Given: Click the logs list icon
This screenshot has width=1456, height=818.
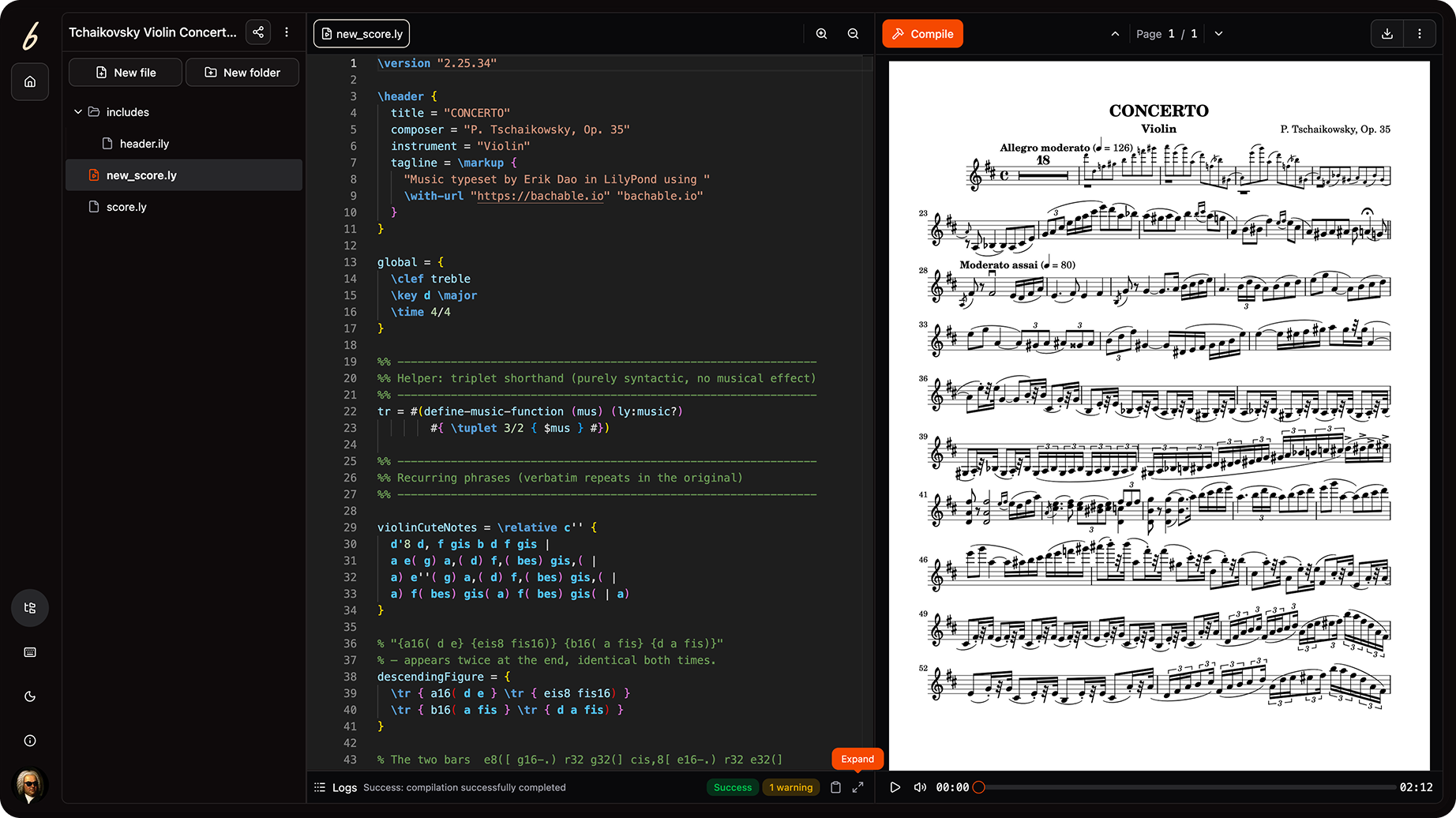Looking at the screenshot, I should coord(320,787).
